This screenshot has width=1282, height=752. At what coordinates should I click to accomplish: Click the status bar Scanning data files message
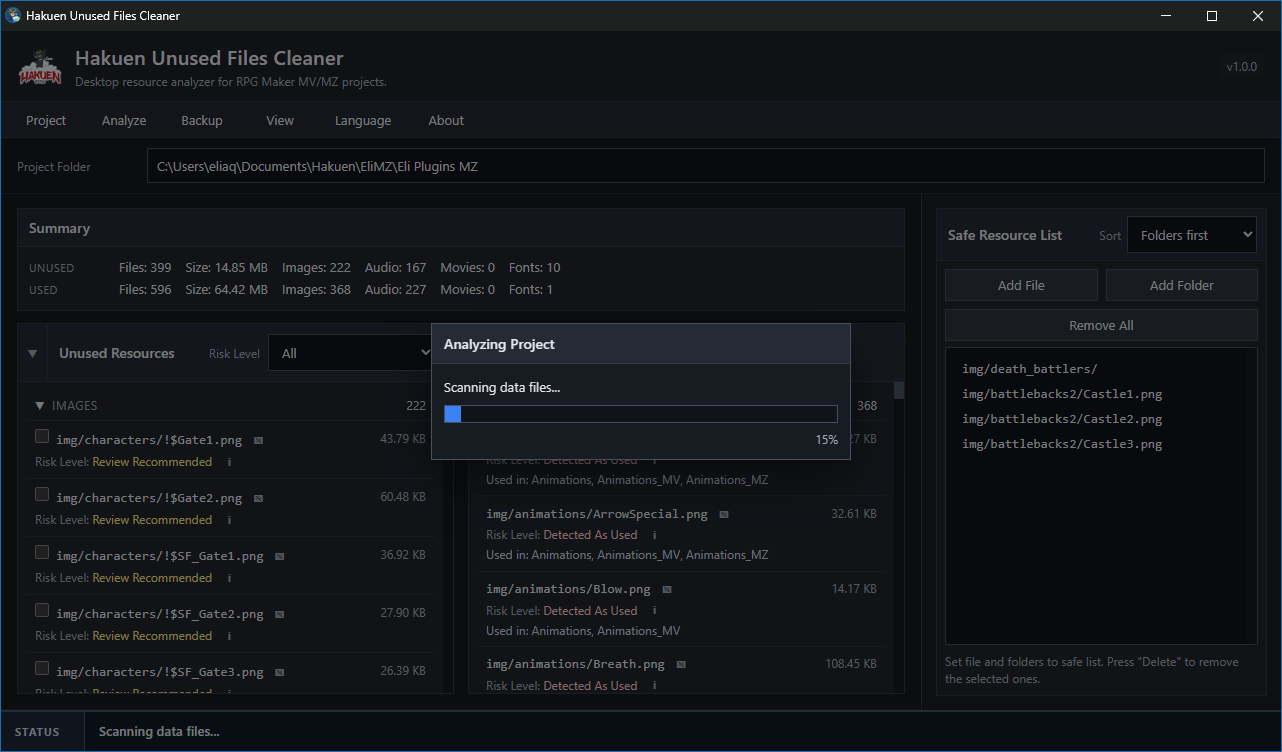tap(159, 732)
